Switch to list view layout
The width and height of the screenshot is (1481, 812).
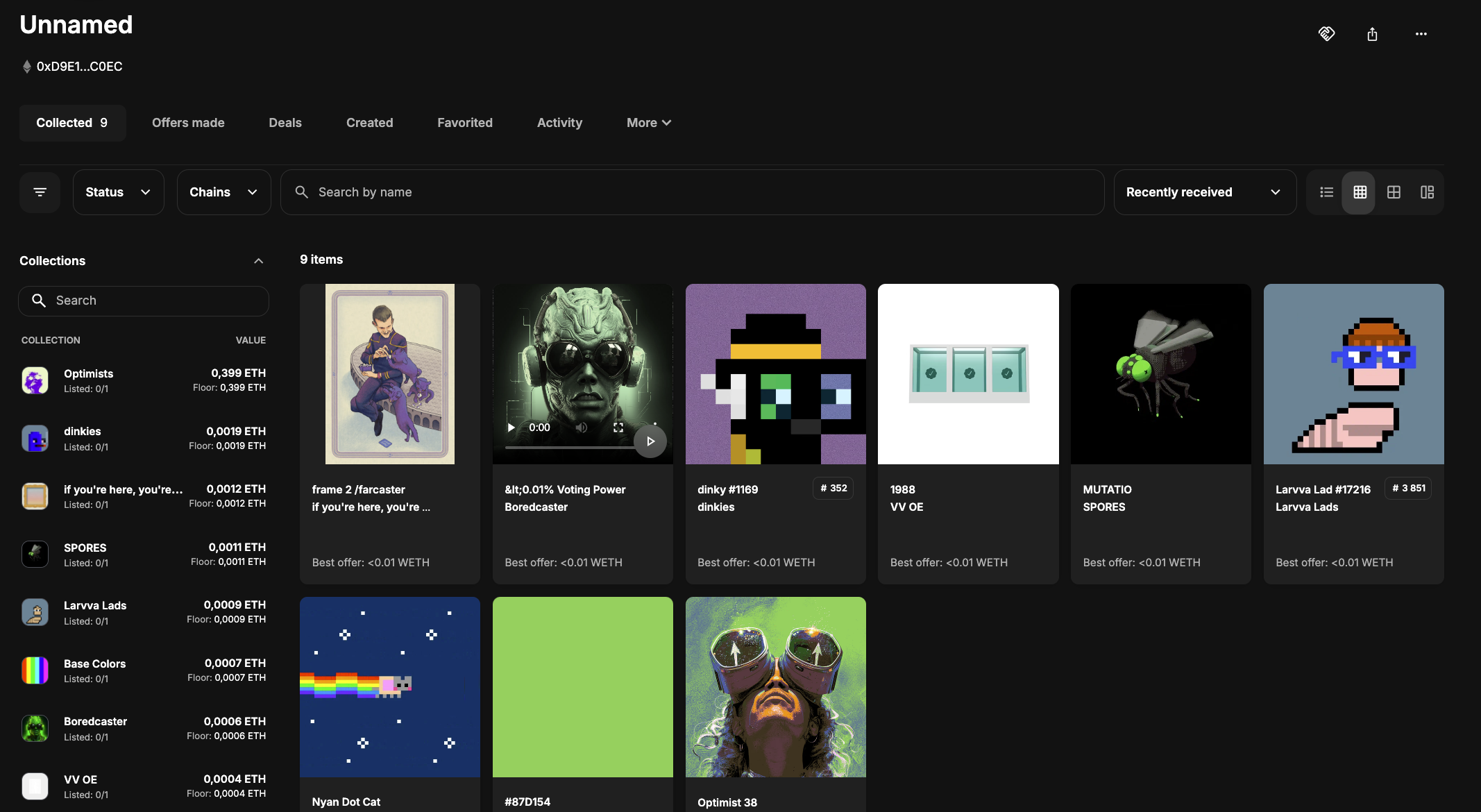coord(1326,192)
